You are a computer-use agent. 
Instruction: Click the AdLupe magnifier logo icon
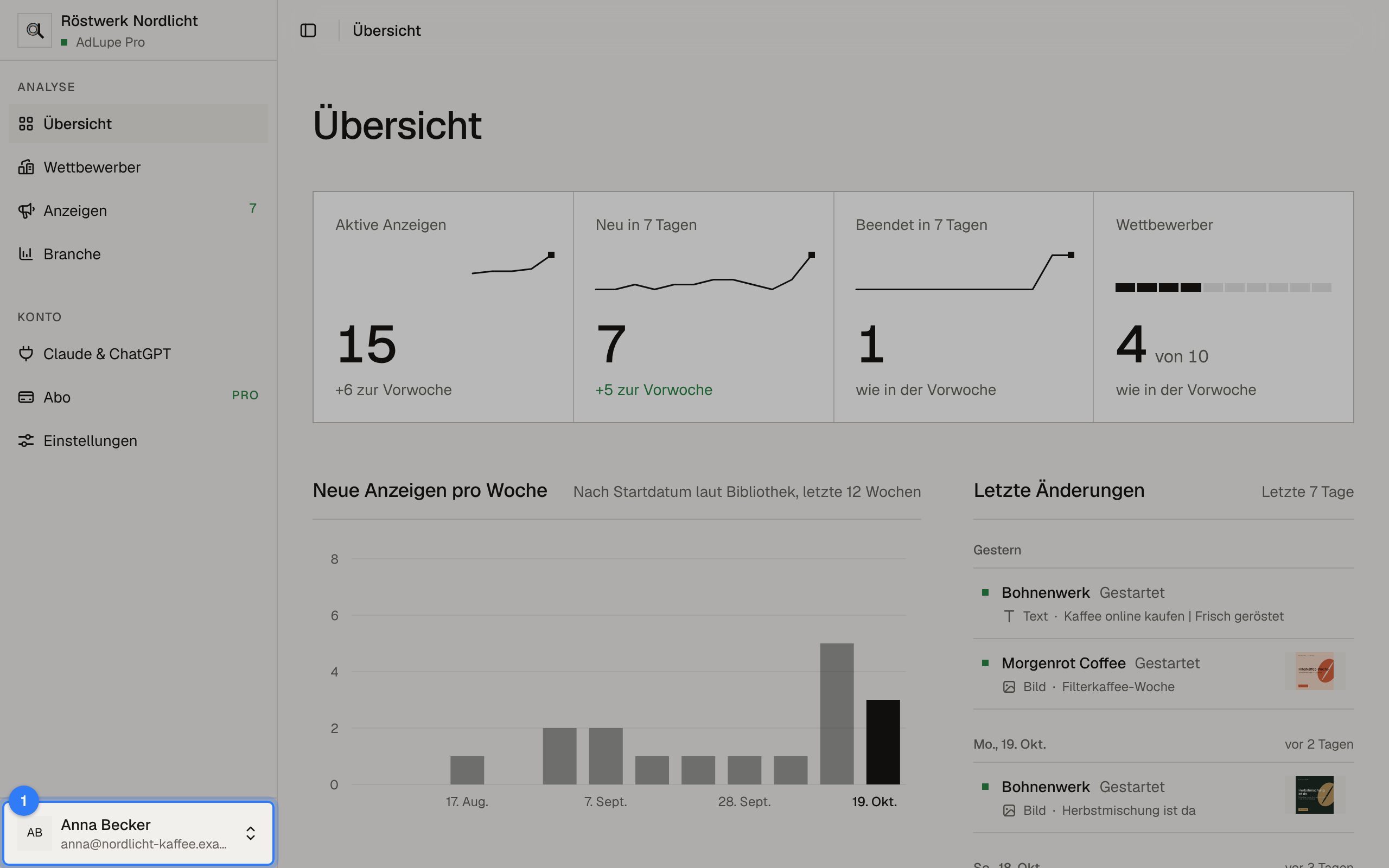[34, 30]
